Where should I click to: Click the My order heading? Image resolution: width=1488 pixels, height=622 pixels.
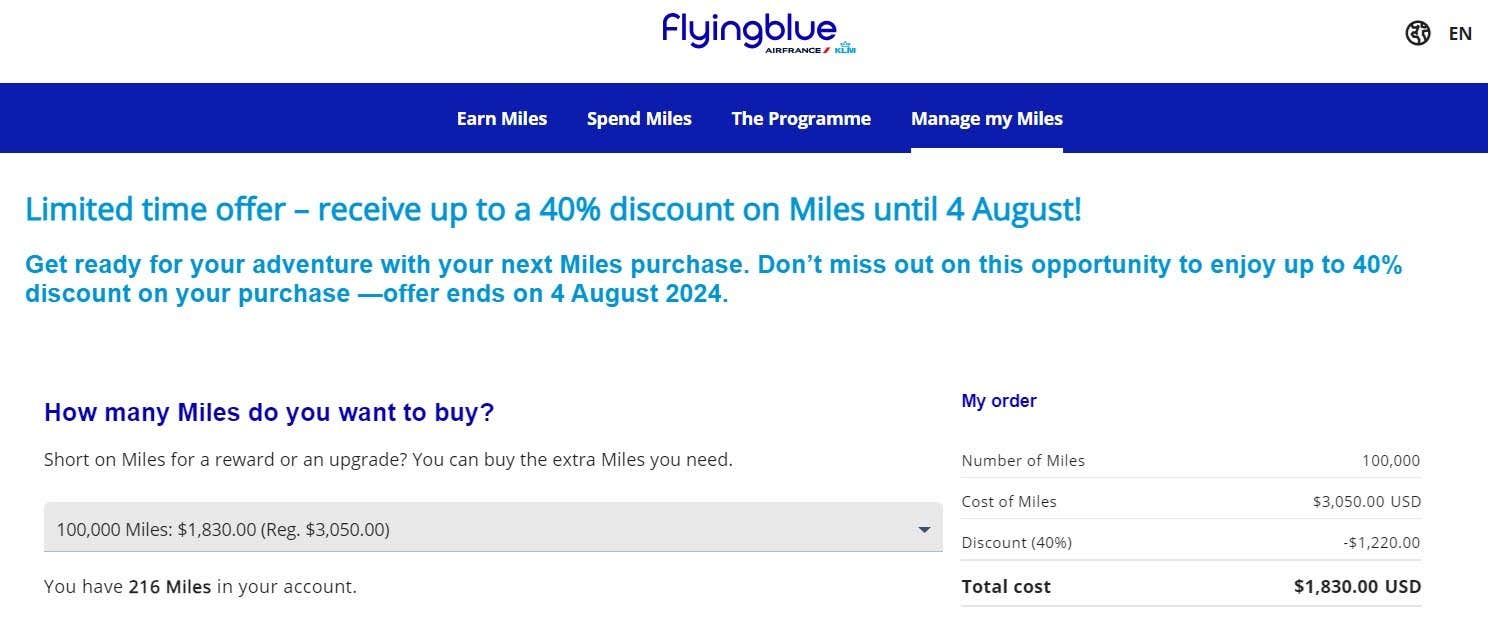click(999, 400)
